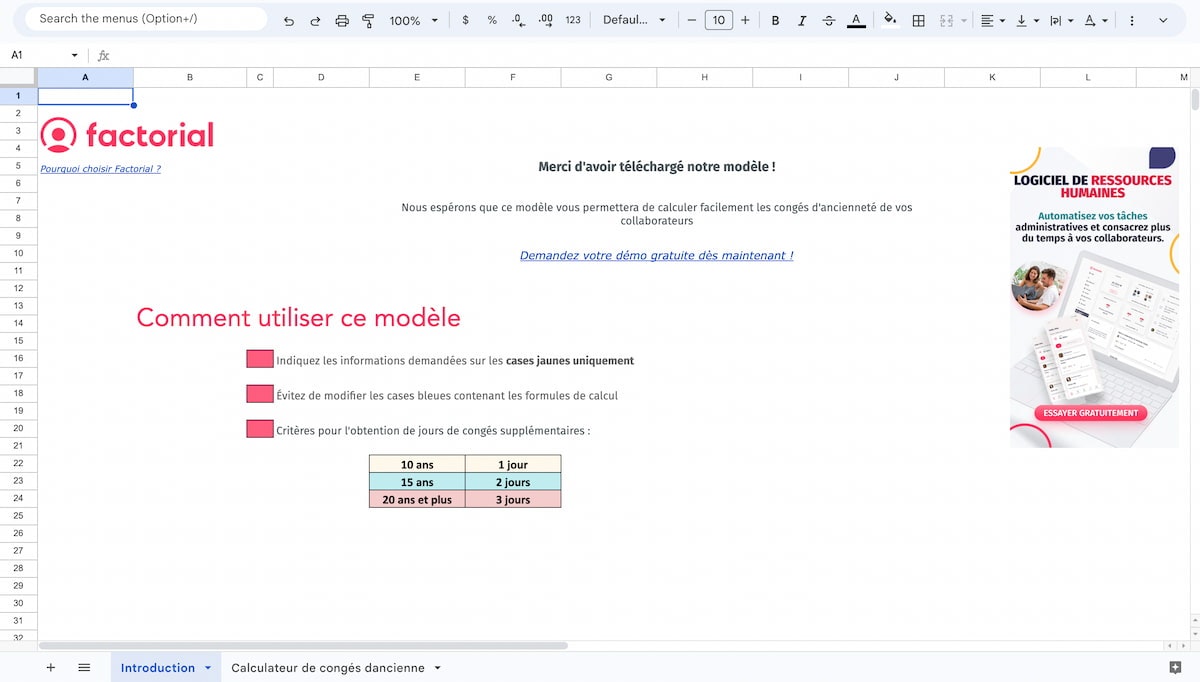The height and width of the screenshot is (682, 1200).
Task: Click the All Sheets list icon
Action: tap(84, 668)
